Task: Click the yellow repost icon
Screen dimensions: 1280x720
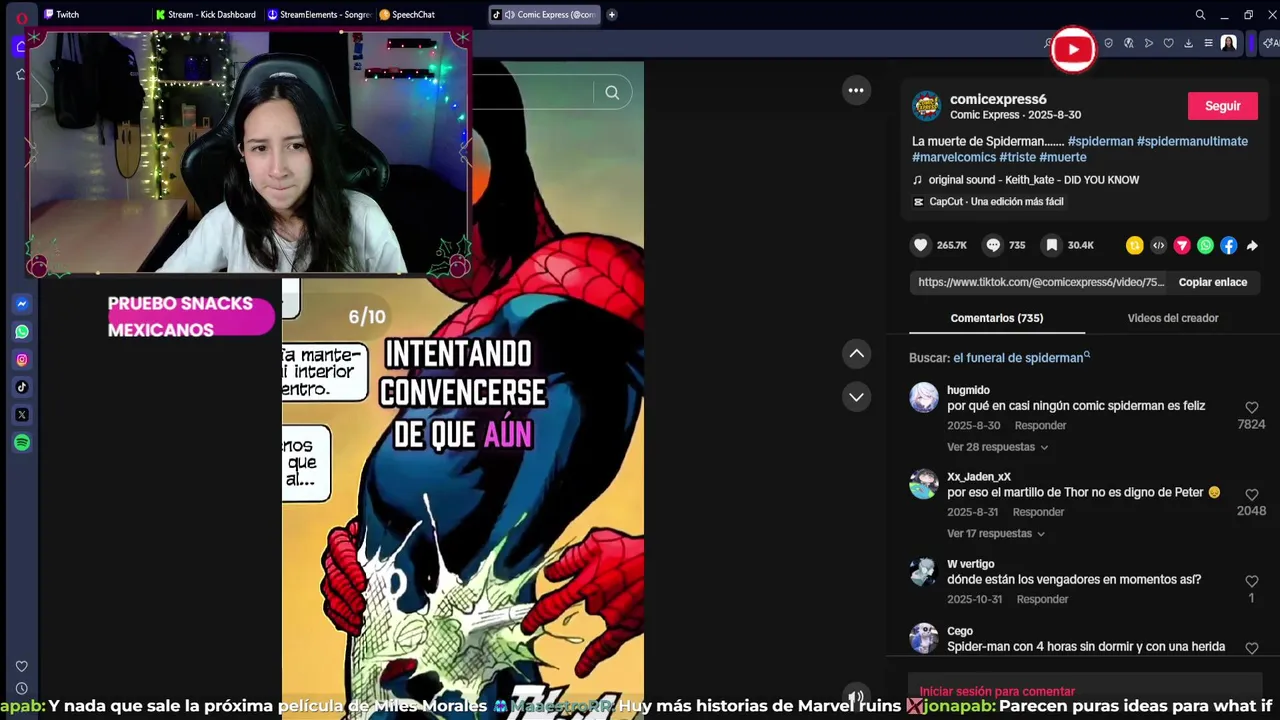Action: (1134, 245)
